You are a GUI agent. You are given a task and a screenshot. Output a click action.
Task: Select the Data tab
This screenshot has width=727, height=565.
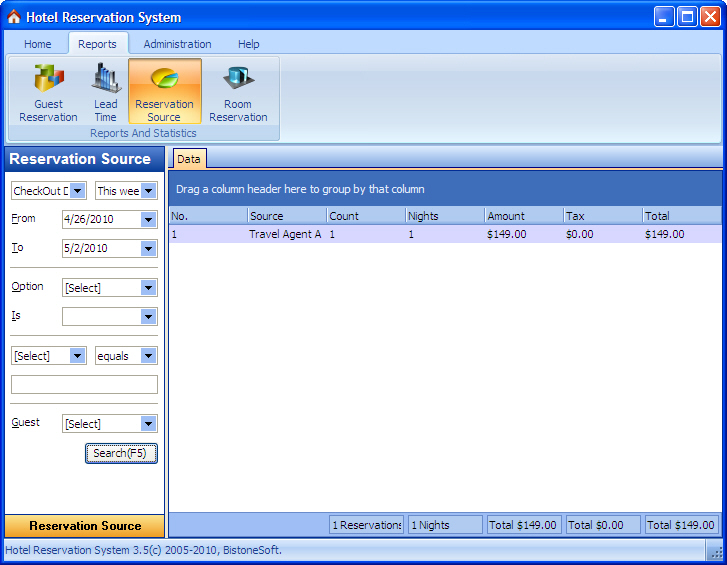click(189, 159)
